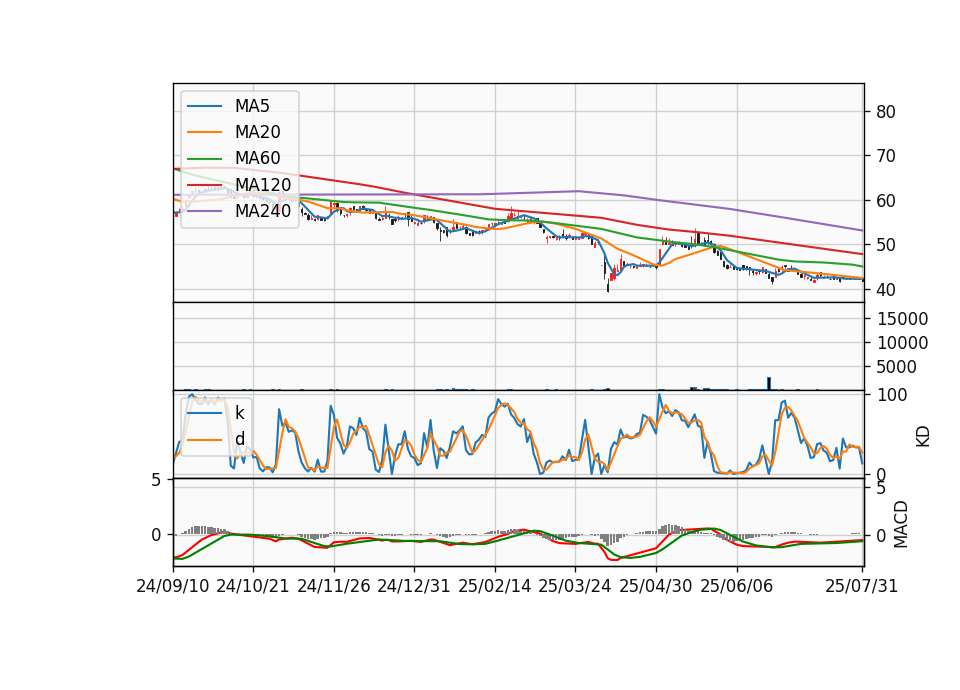Click the price axis value 40
This screenshot has height=690, width=960.
pyautogui.click(x=885, y=290)
